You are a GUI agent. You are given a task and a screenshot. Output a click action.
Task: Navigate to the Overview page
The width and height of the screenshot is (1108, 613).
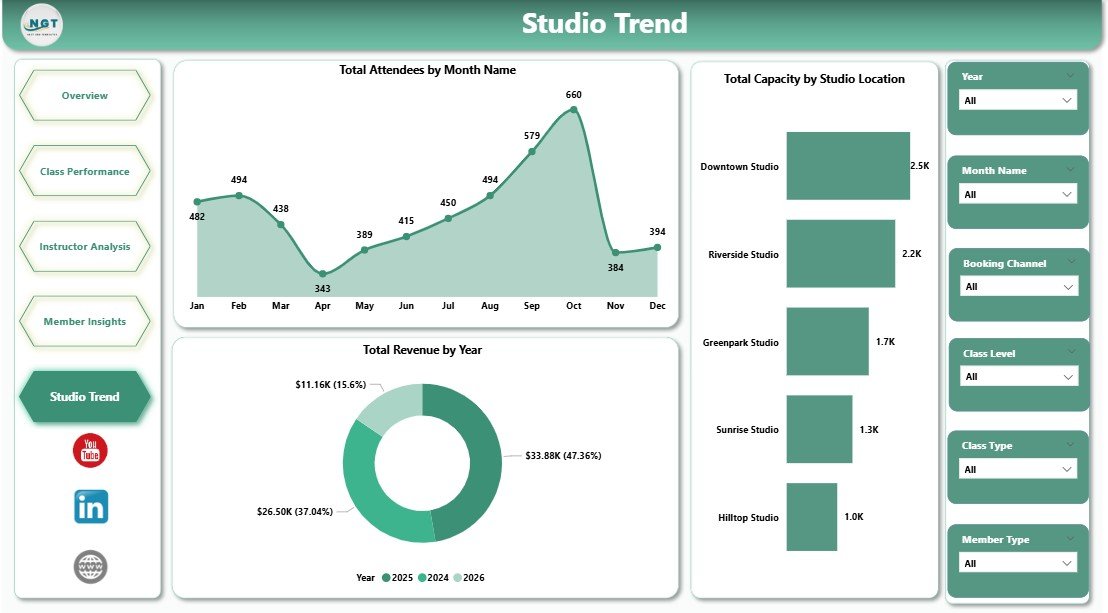point(85,95)
